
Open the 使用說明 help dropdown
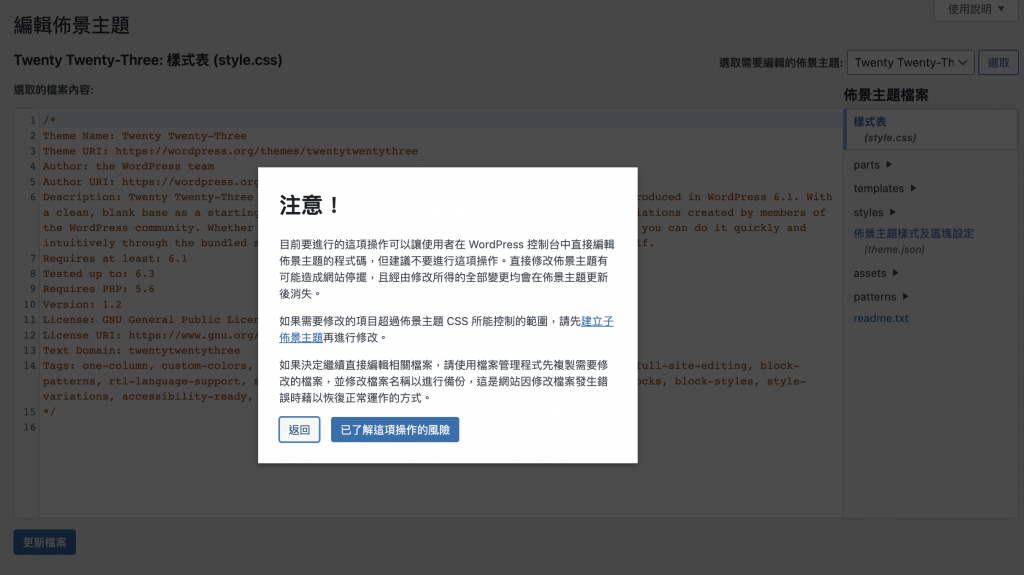[x=976, y=9]
